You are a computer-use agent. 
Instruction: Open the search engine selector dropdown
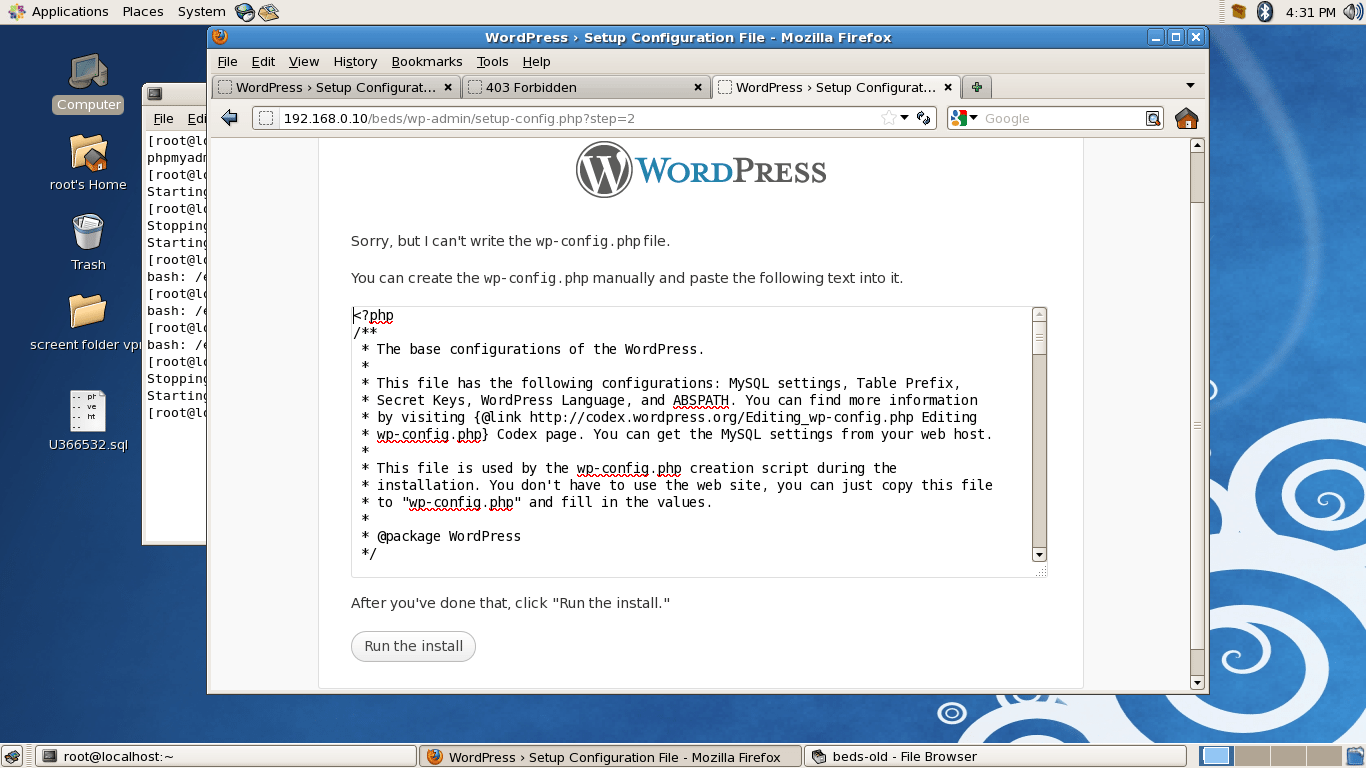(973, 118)
